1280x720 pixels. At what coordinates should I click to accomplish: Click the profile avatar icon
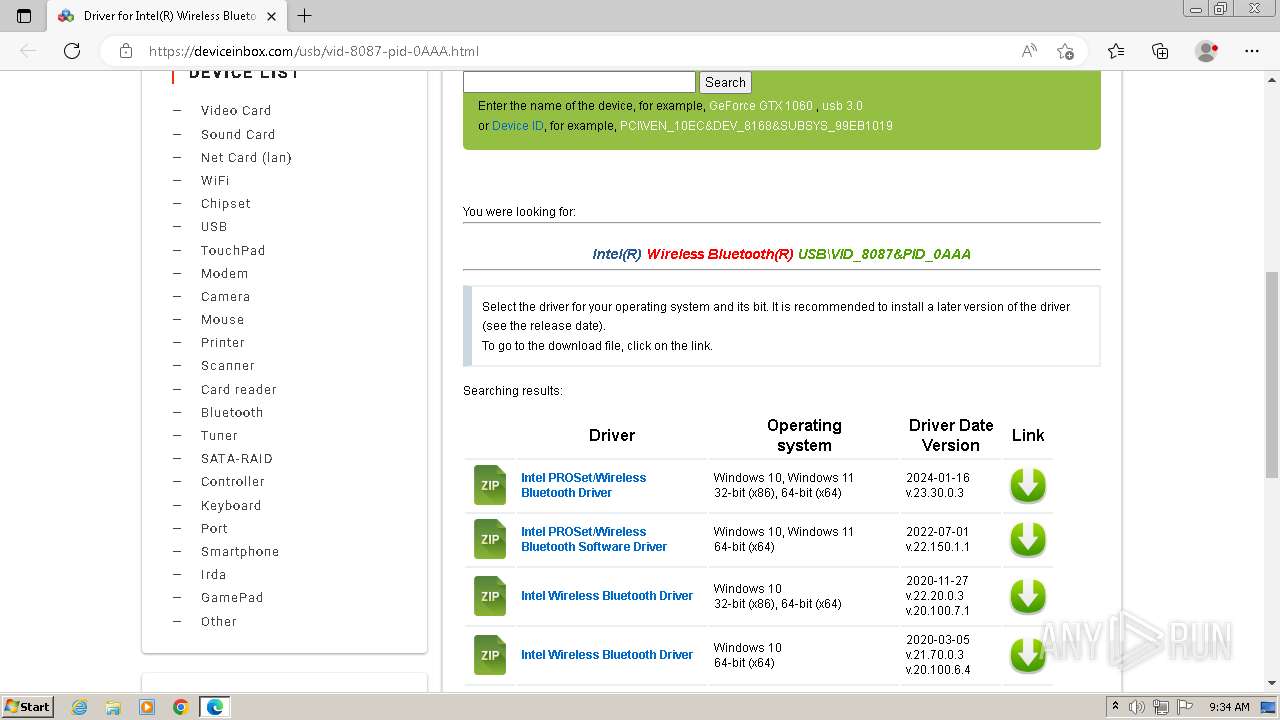click(x=1207, y=51)
